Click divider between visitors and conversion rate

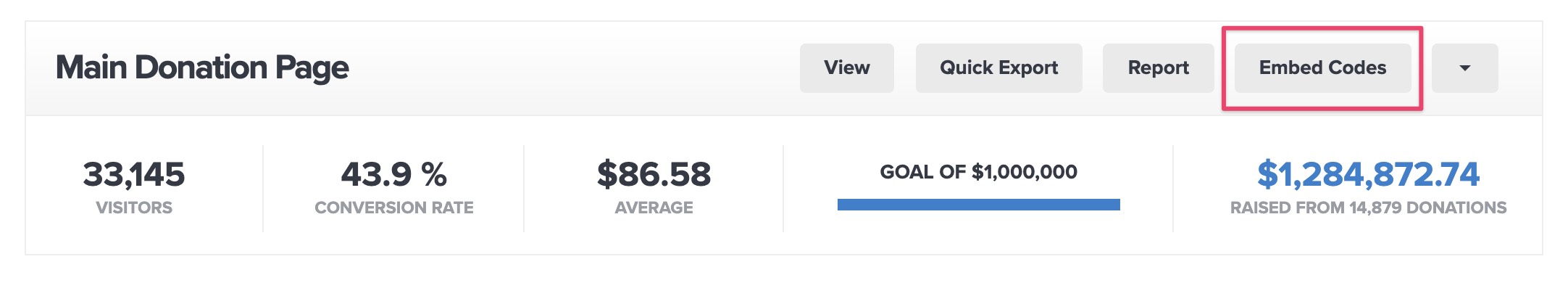(263, 189)
